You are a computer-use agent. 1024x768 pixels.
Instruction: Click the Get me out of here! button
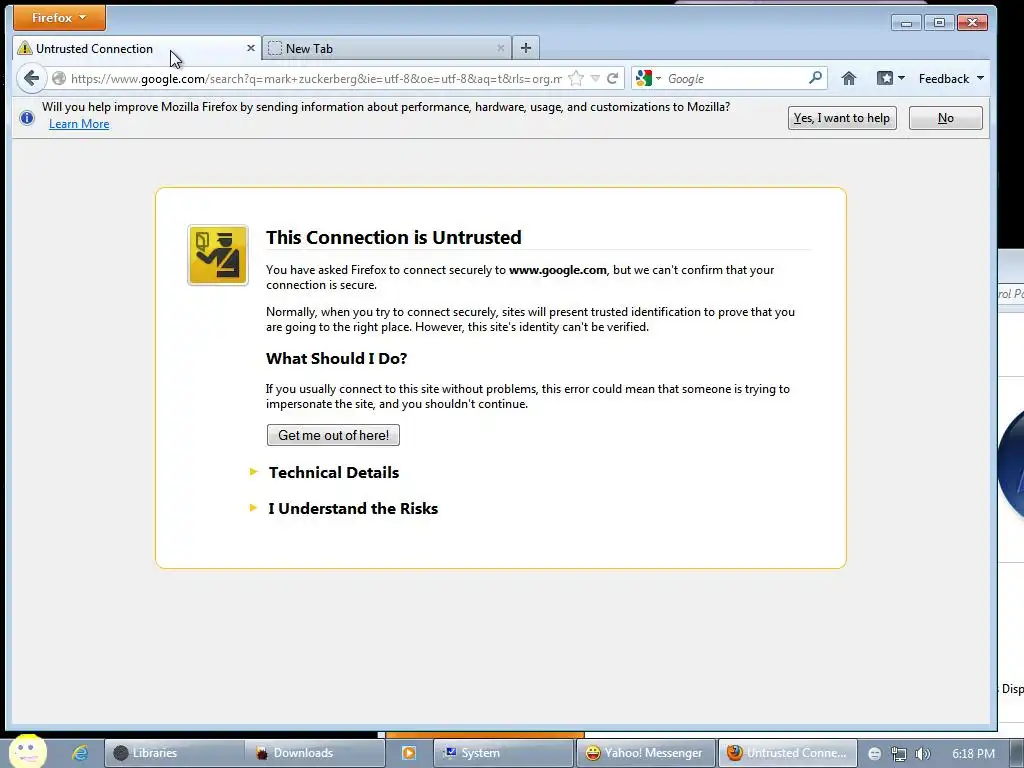coord(333,435)
